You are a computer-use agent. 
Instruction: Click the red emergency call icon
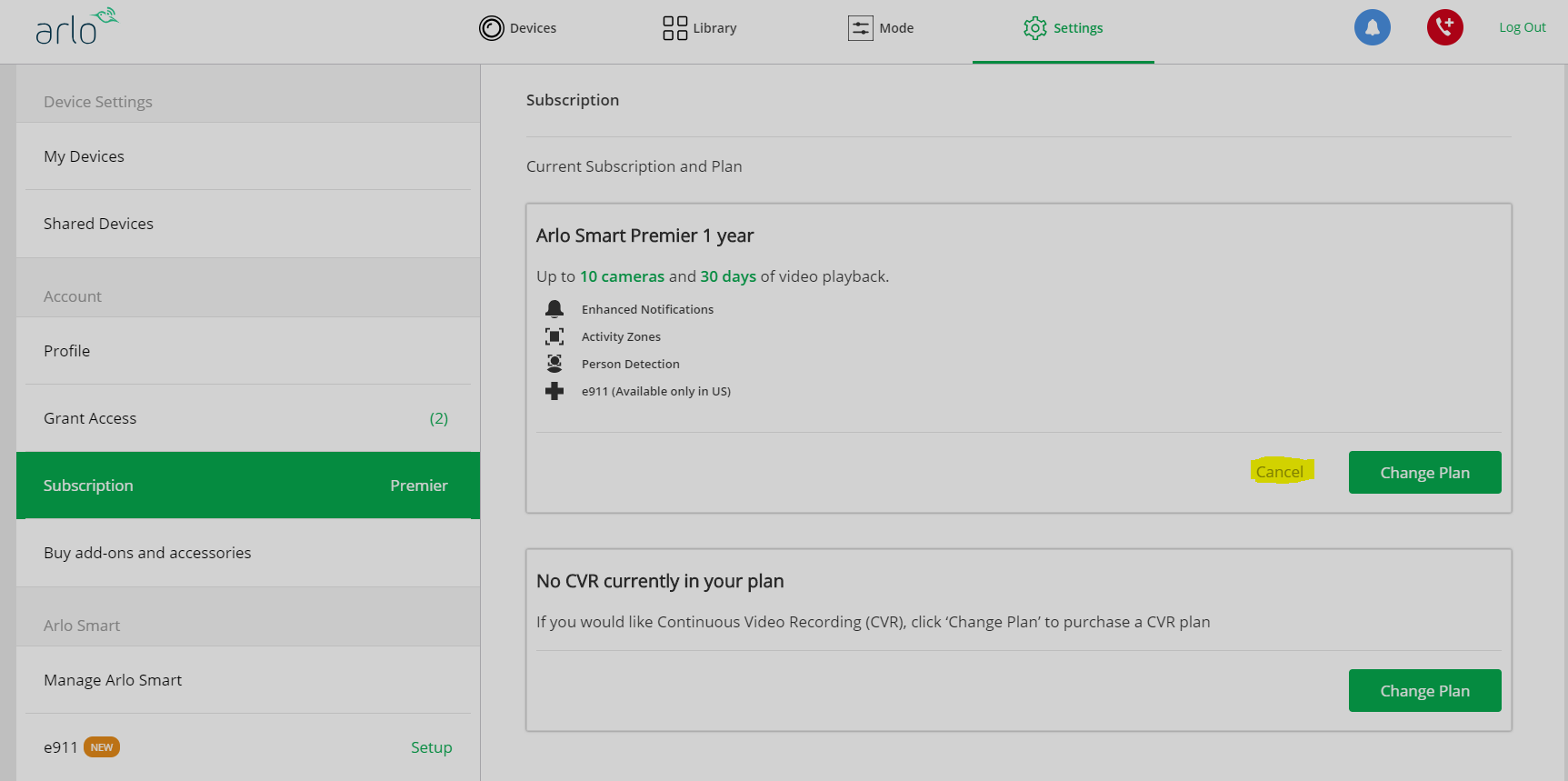[1444, 27]
